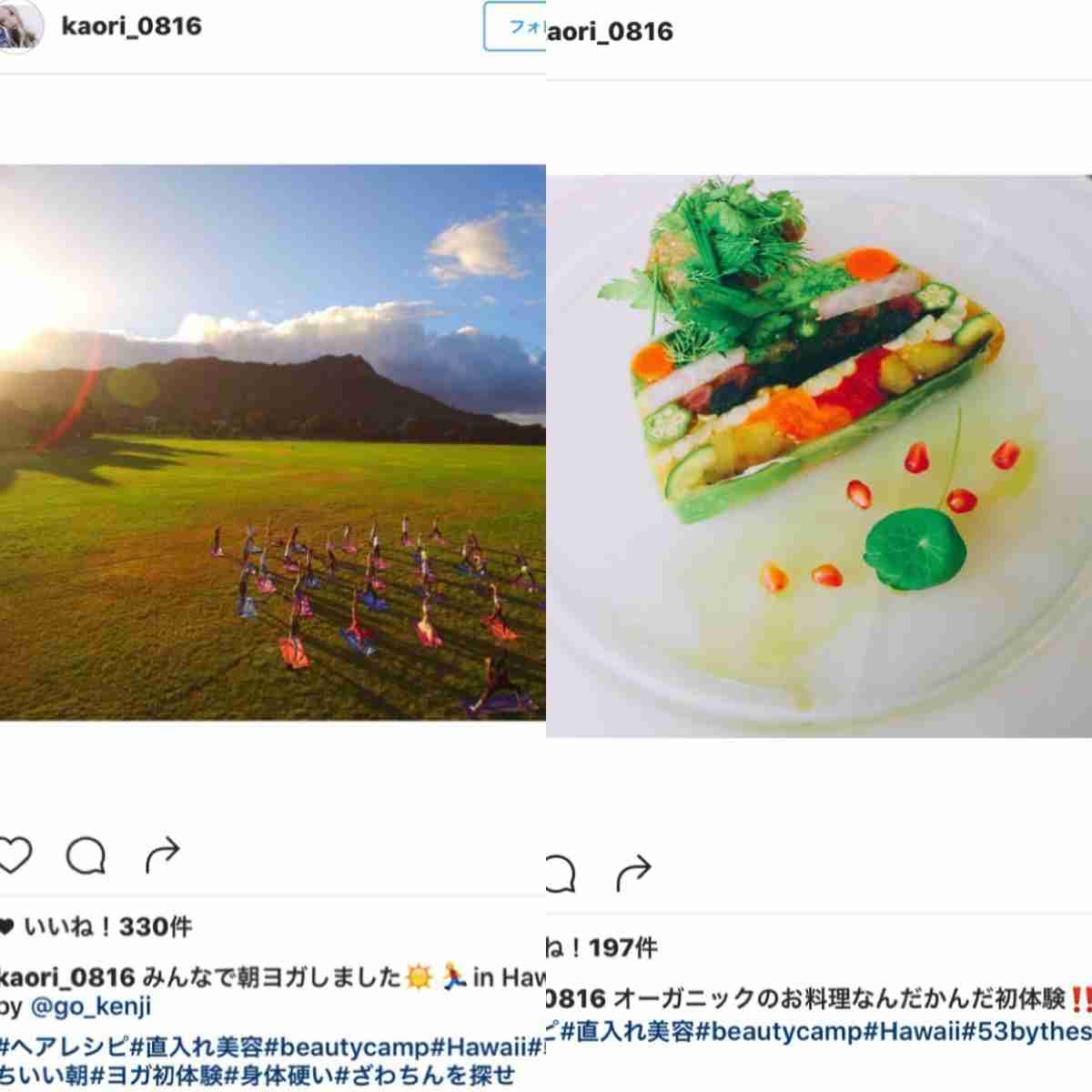Image resolution: width=1092 pixels, height=1092 pixels.
Task: Open comments on the organic food post
Action: coord(561,874)
